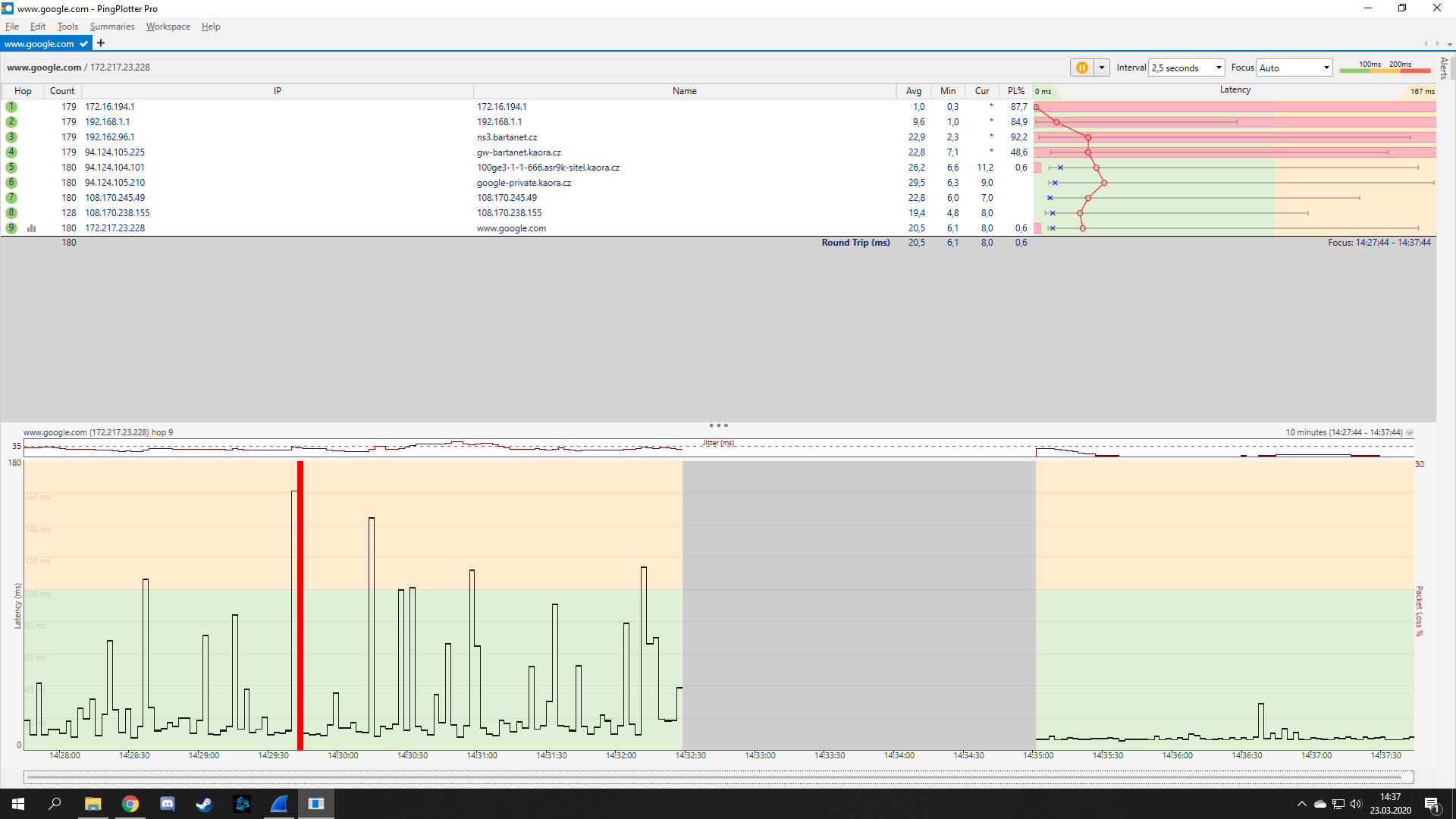Select hop 6 green circle icon

click(x=11, y=183)
